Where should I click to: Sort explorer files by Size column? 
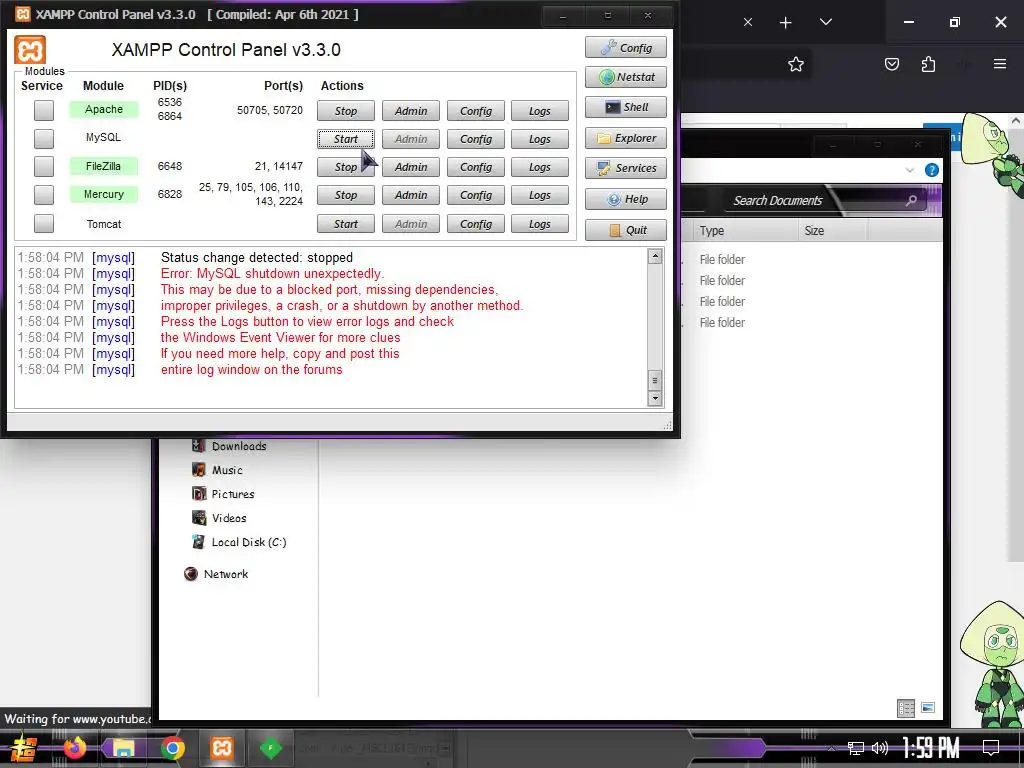(833, 231)
